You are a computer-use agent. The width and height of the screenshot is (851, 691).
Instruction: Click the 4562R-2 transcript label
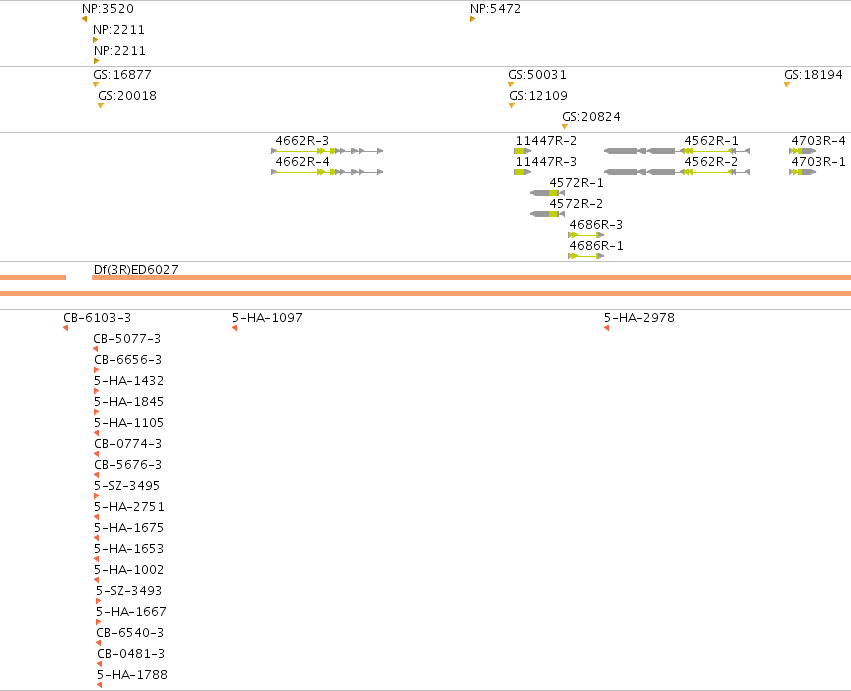point(711,162)
